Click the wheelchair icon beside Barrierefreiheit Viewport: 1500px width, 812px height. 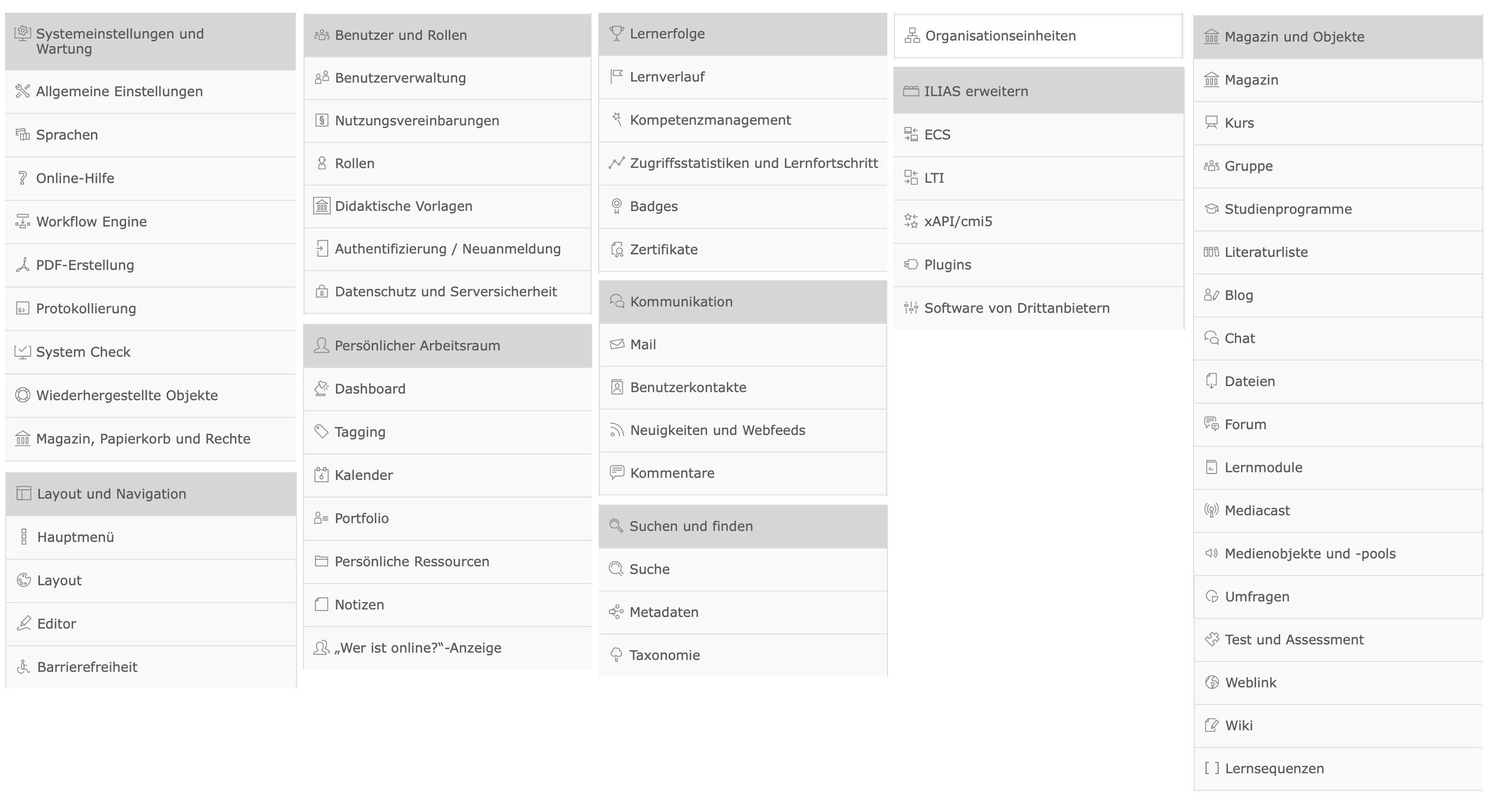tap(23, 667)
